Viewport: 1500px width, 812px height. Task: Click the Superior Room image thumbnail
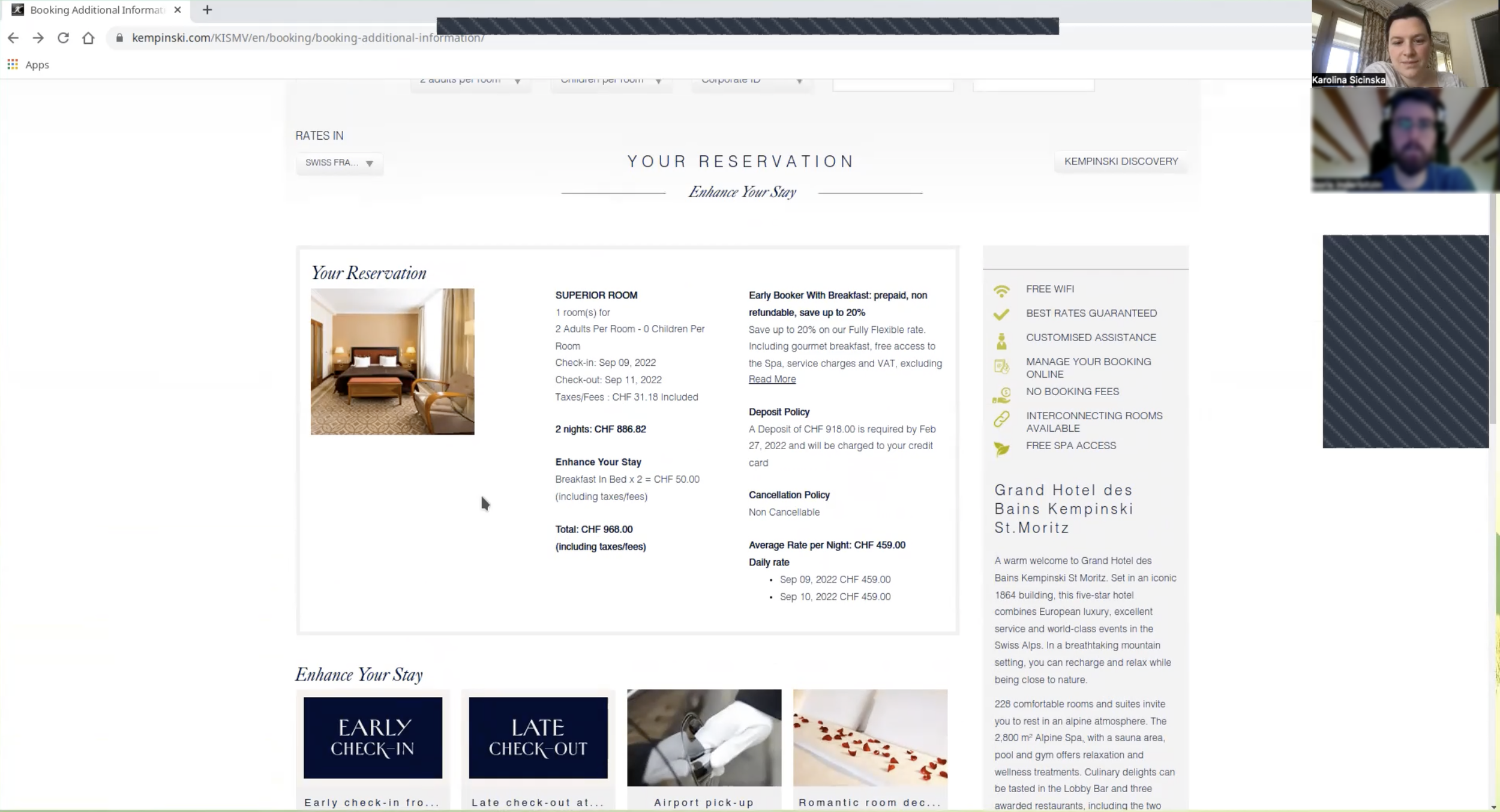click(x=392, y=361)
